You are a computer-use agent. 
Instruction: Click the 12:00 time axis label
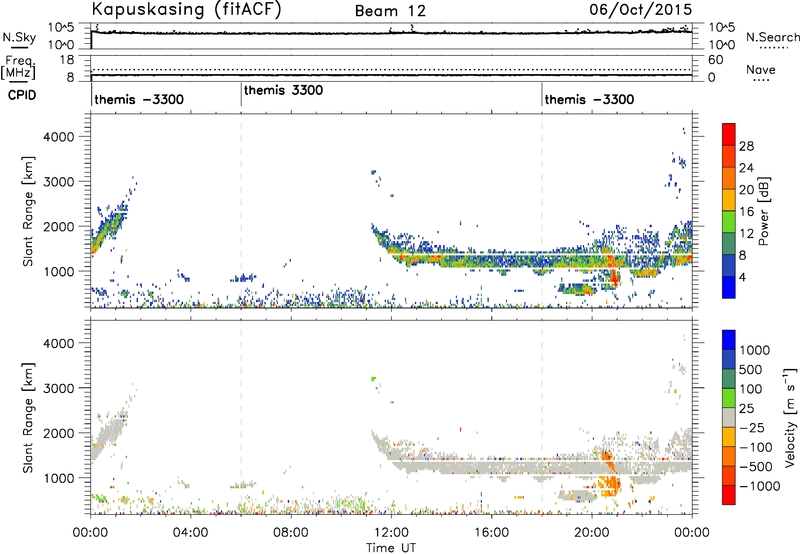[391, 533]
